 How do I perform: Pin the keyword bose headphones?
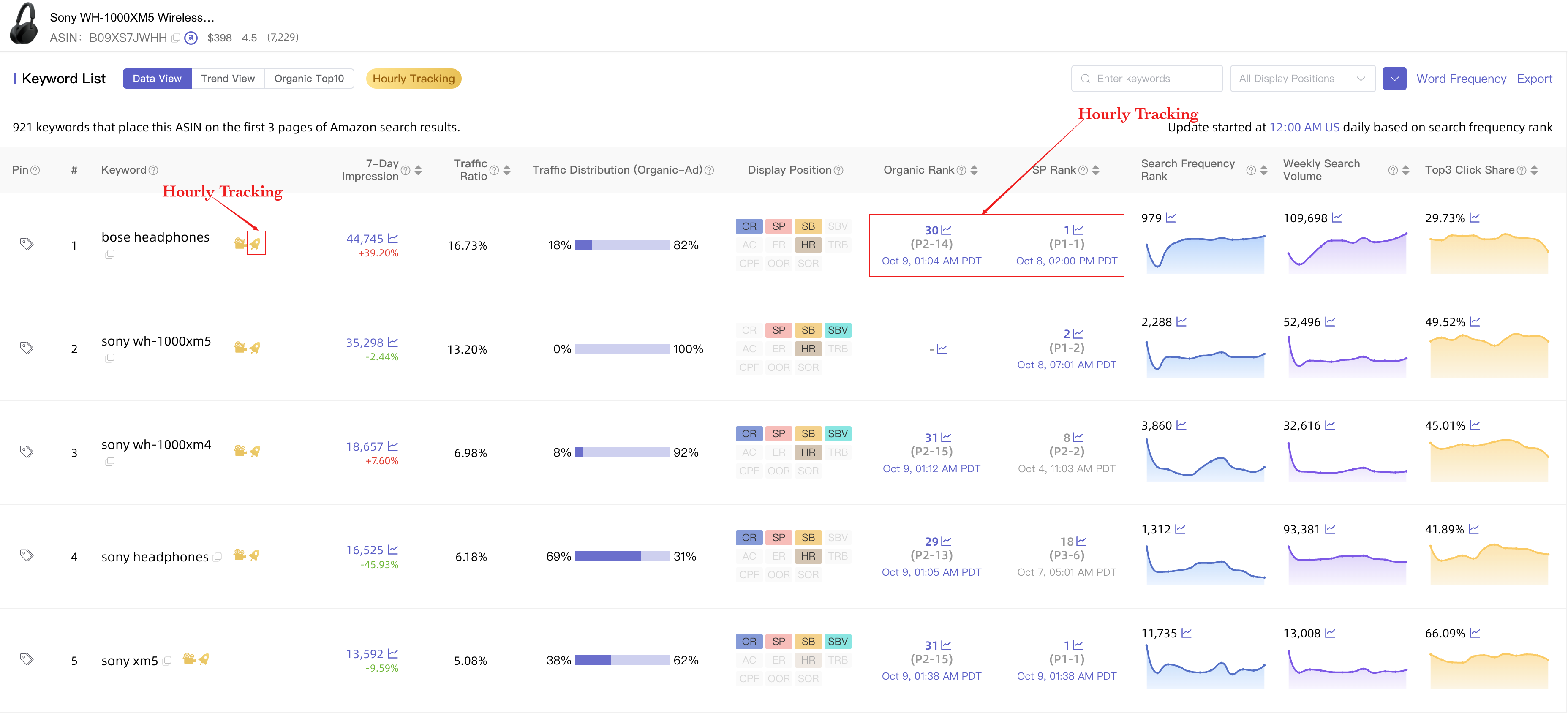click(x=26, y=244)
